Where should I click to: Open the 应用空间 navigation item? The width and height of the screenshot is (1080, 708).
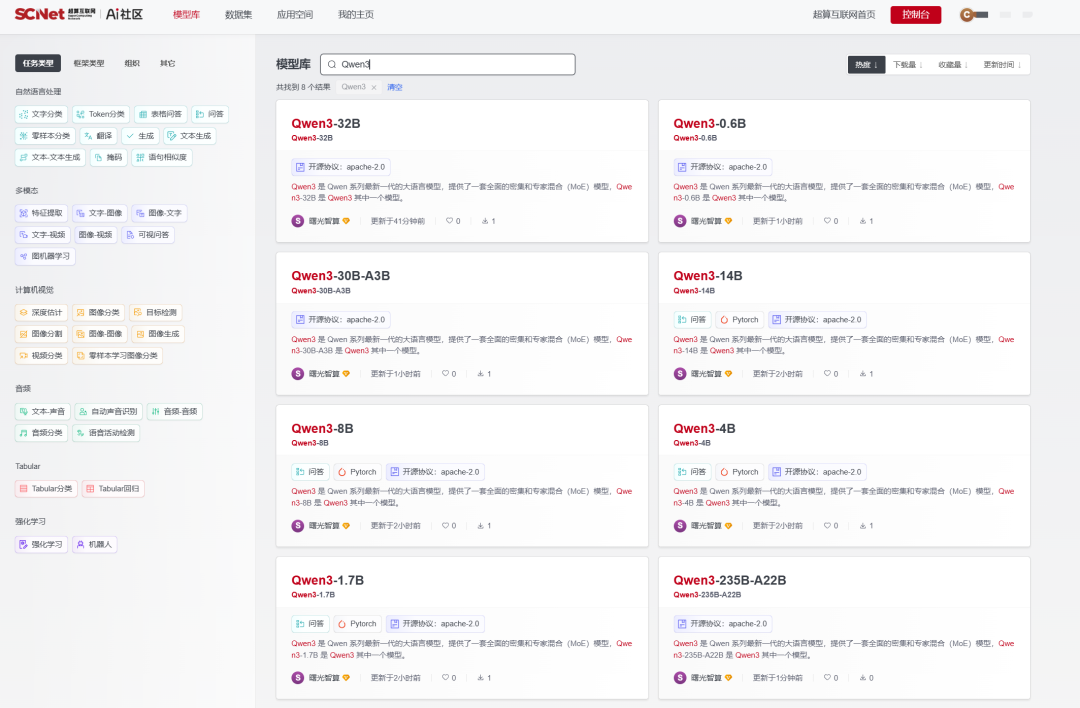295,14
